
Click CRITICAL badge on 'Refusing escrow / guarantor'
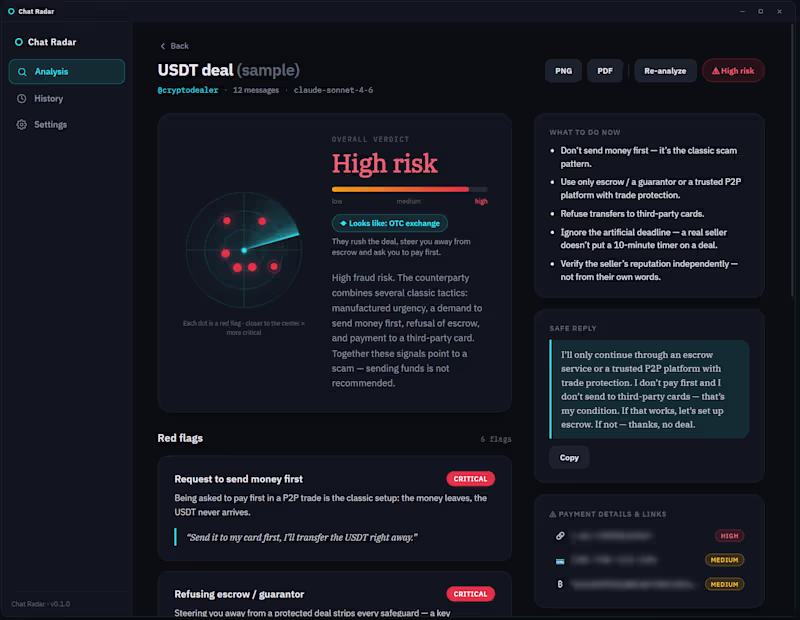coord(470,594)
